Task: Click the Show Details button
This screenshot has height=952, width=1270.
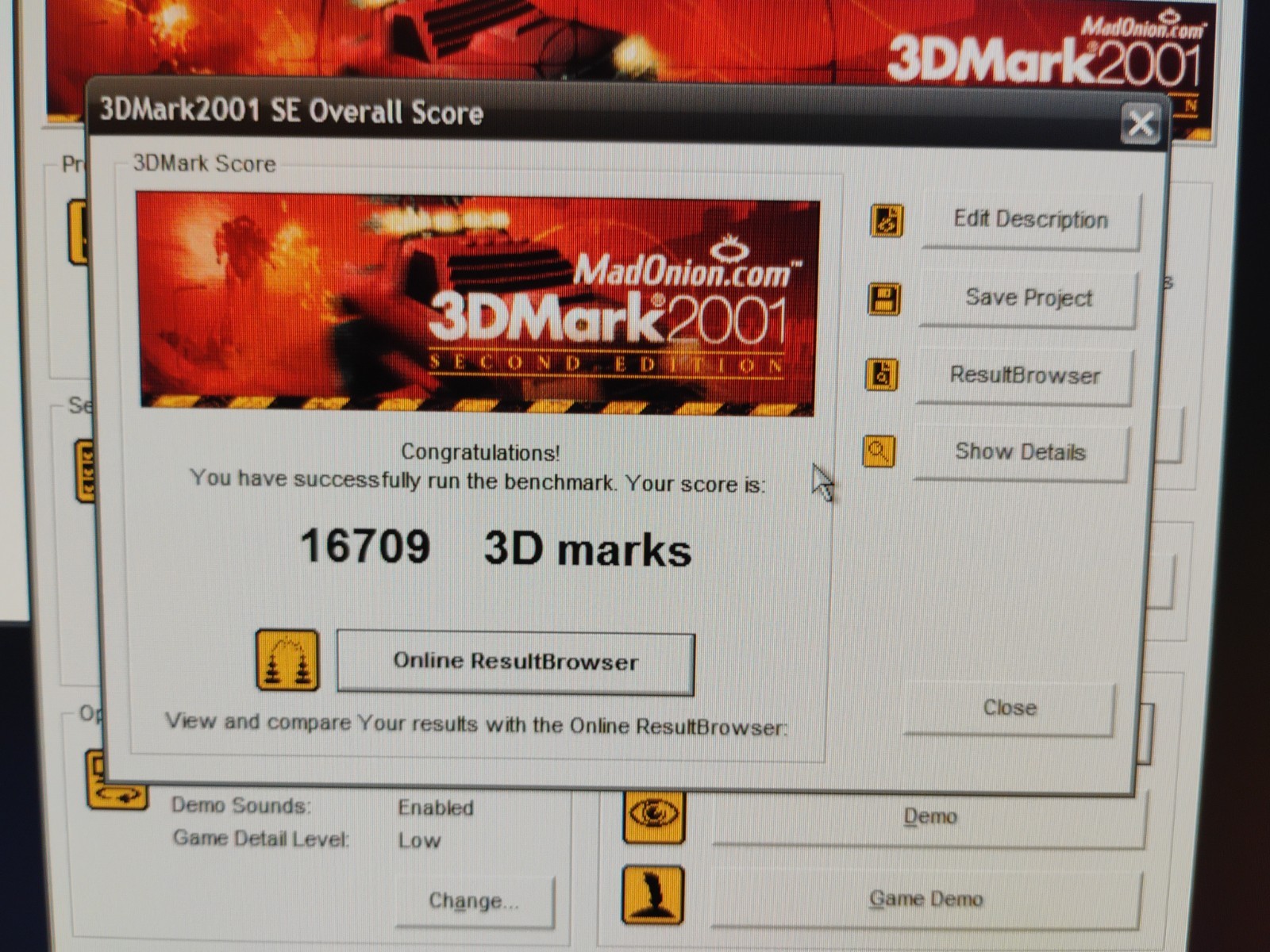Action: 1020,452
